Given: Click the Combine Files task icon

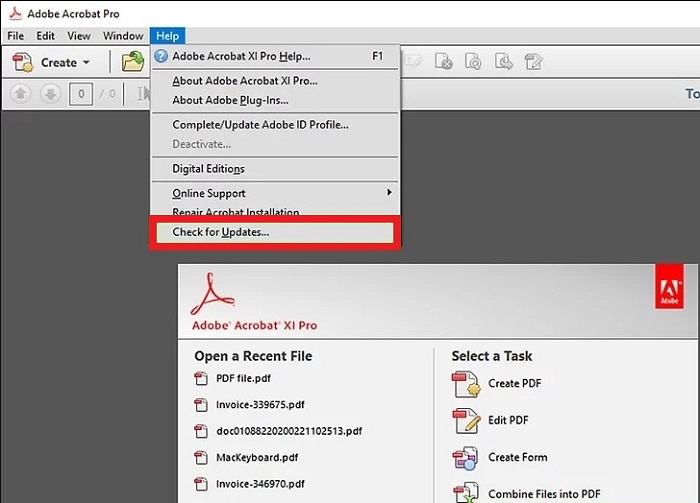Looking at the screenshot, I should 466,493.
